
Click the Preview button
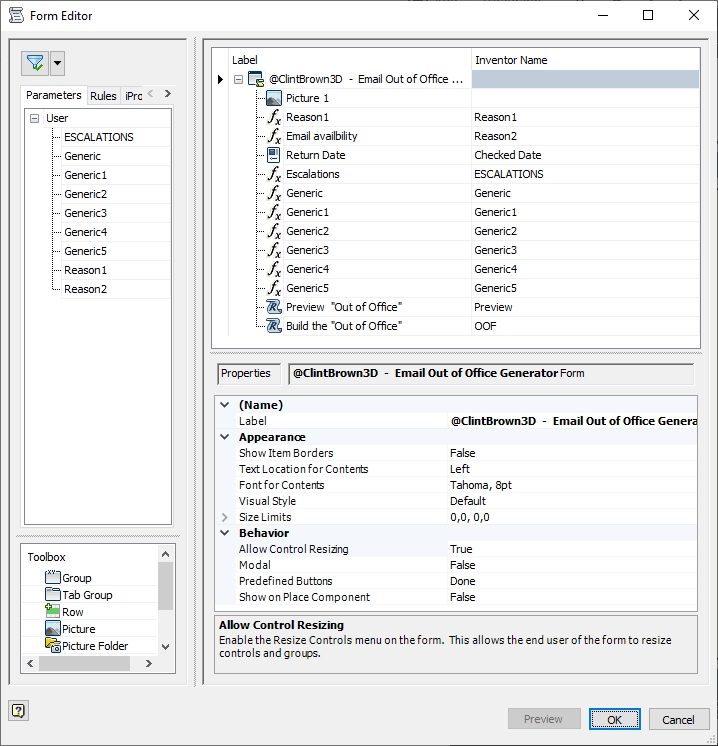tap(544, 719)
